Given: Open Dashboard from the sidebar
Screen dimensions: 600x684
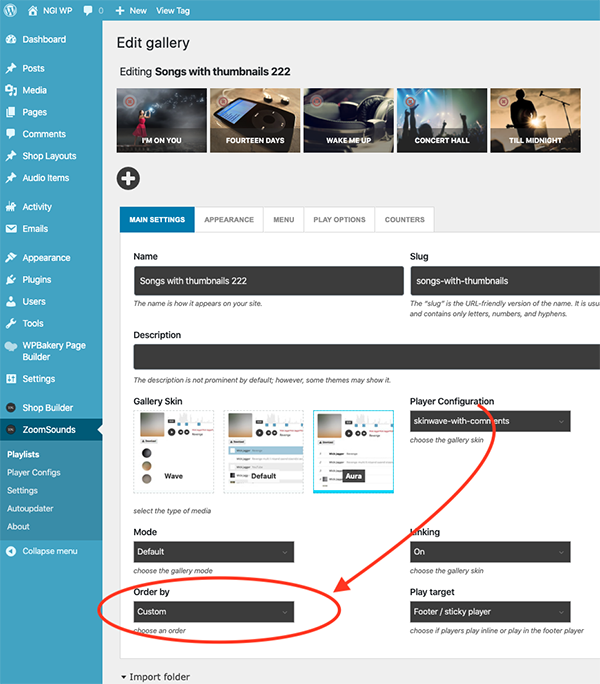Looking at the screenshot, I should coord(43,40).
